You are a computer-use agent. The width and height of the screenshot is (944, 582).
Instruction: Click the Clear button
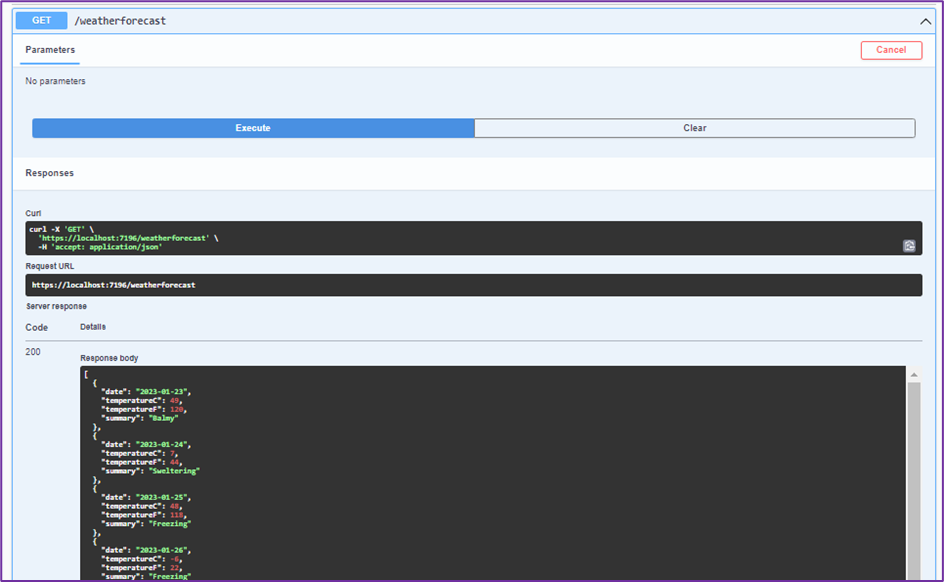[x=695, y=128]
